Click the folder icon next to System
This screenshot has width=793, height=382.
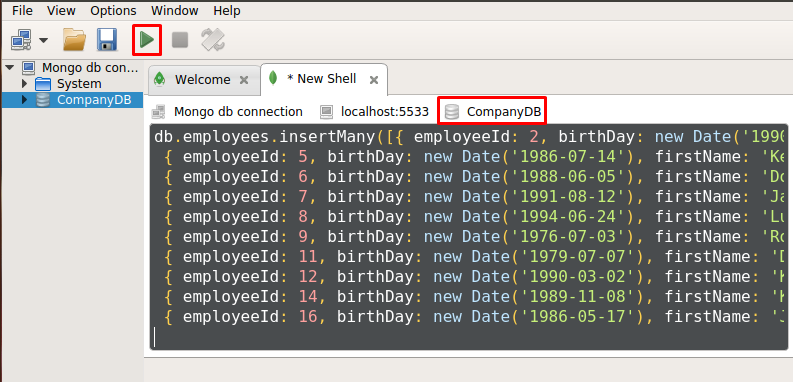point(43,83)
